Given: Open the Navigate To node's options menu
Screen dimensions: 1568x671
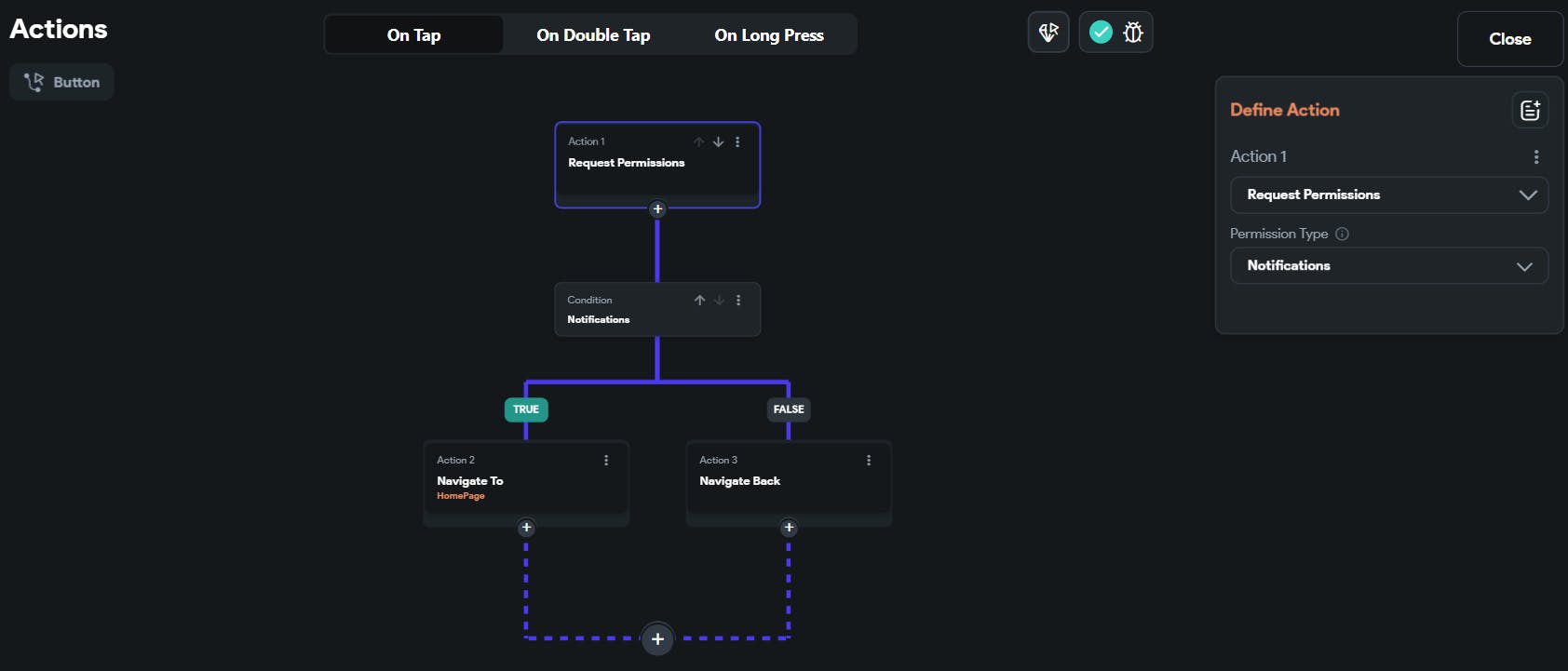Looking at the screenshot, I should click(606, 461).
